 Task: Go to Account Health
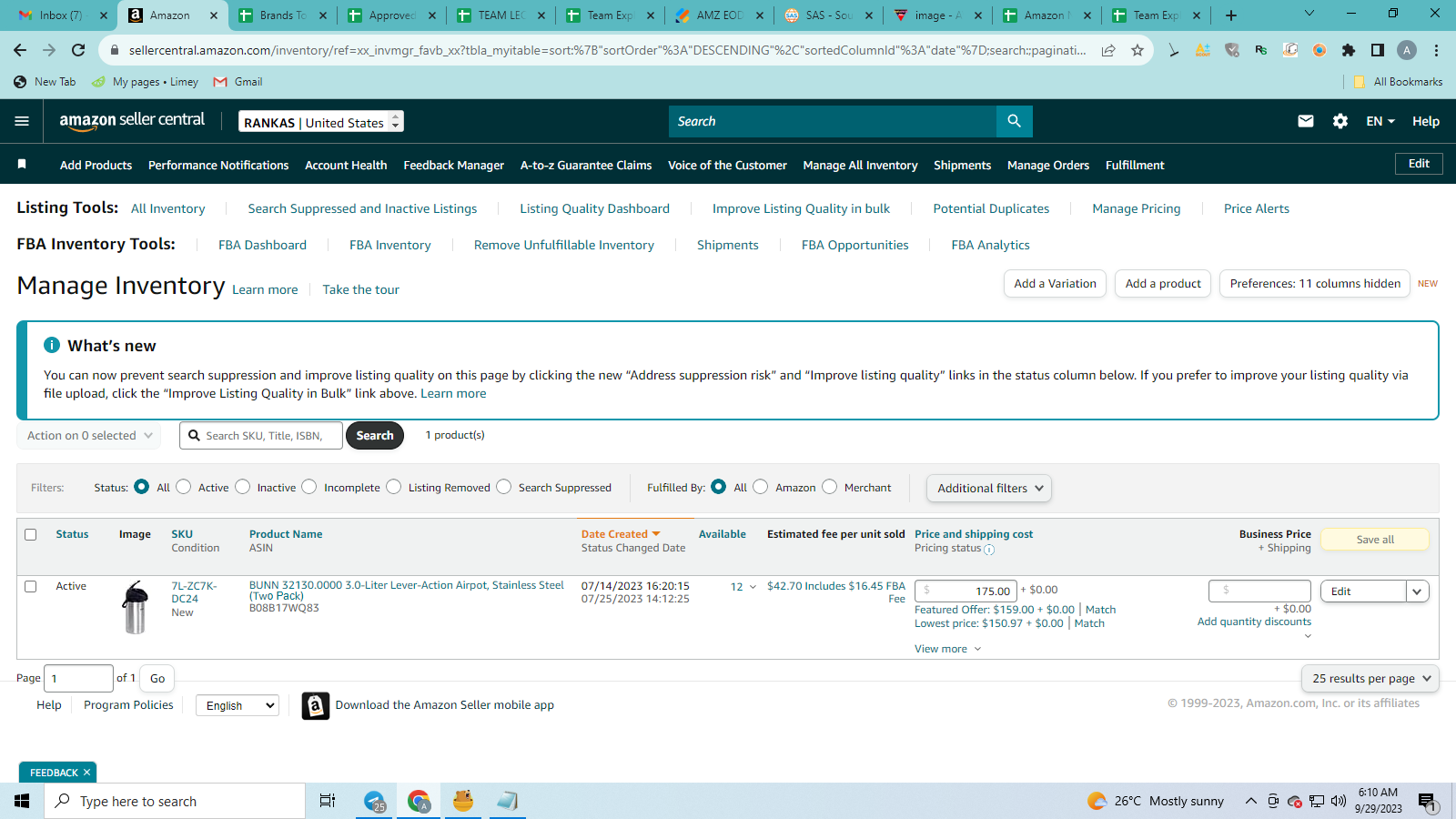pyautogui.click(x=346, y=165)
